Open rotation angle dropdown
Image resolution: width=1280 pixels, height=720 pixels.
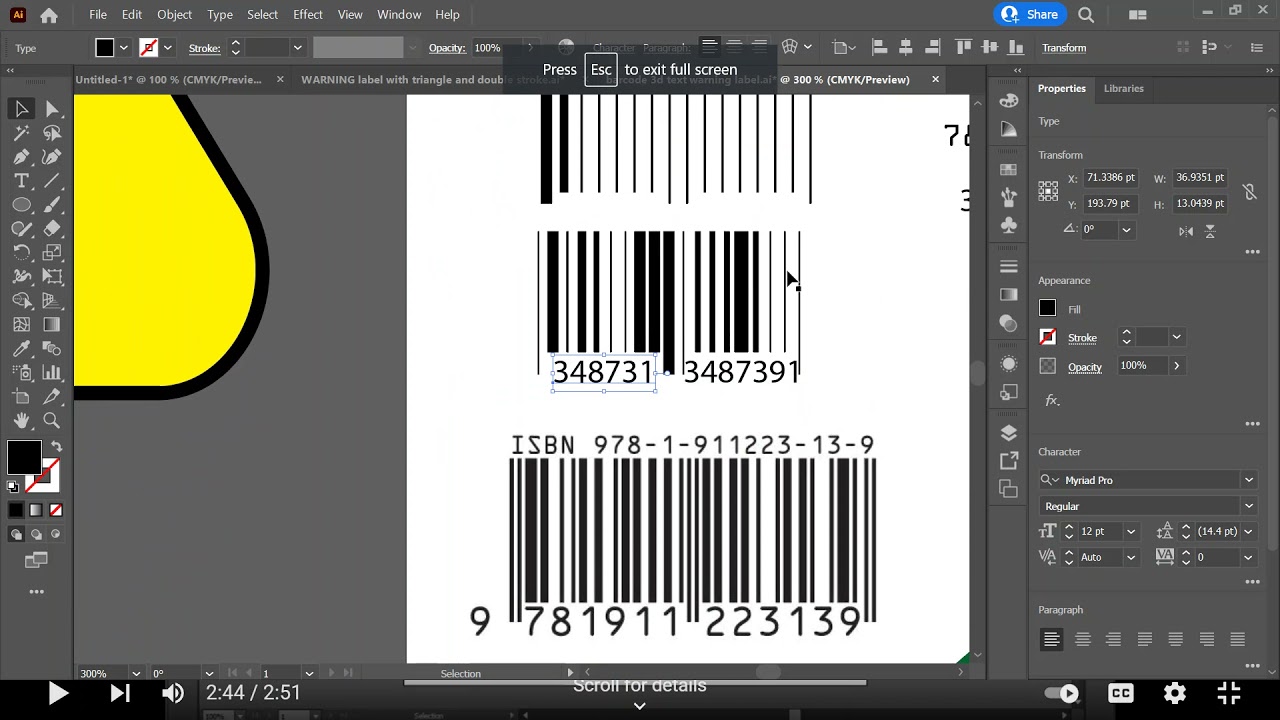click(x=1126, y=229)
